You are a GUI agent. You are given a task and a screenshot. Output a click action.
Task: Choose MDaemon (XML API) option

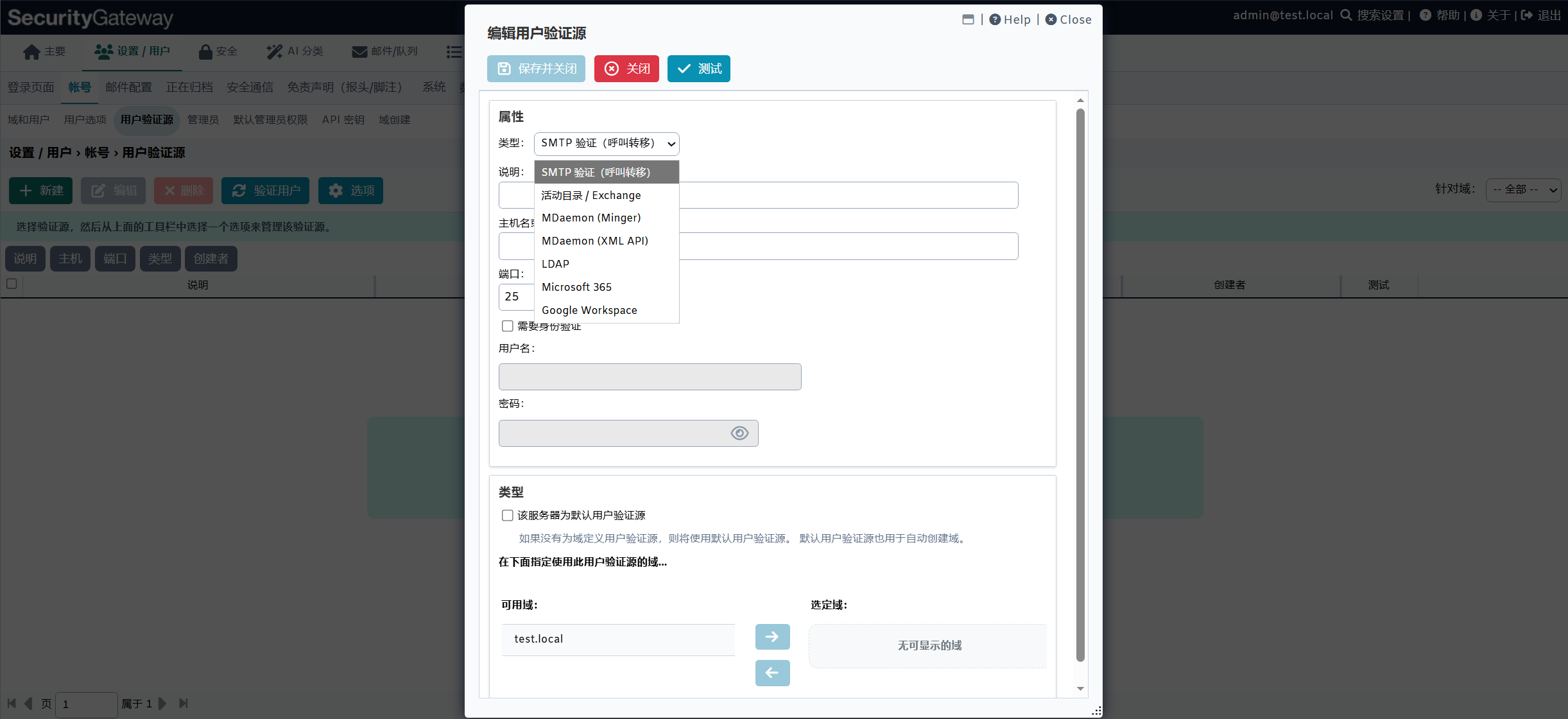[607, 241]
